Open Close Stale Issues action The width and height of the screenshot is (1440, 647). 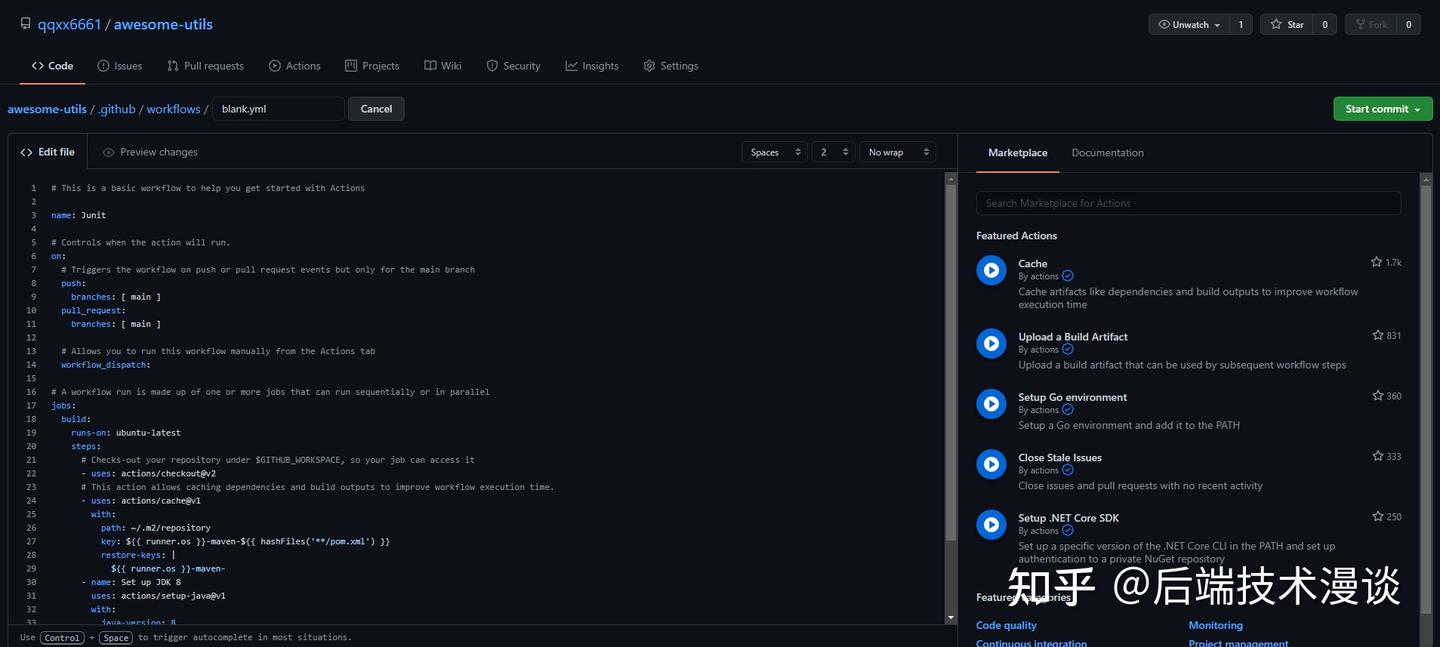tap(1060, 458)
